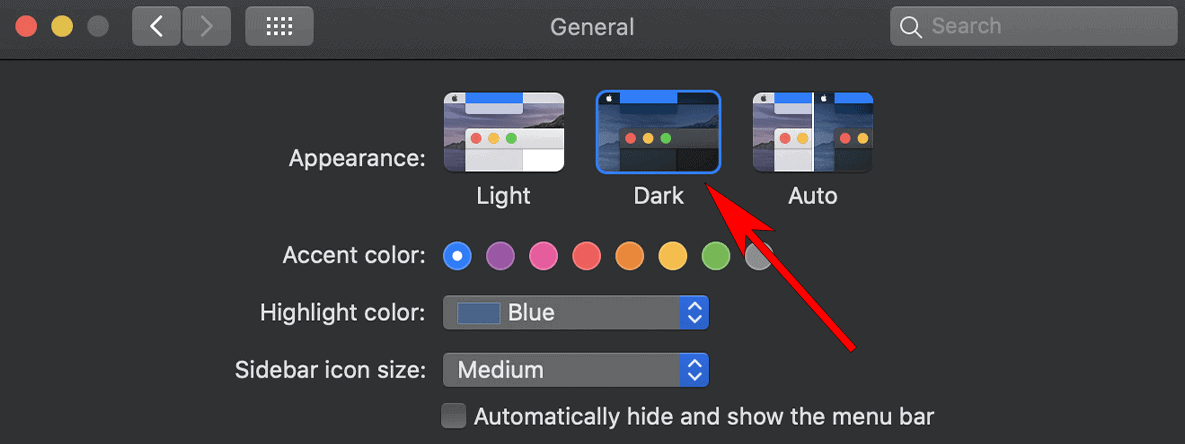Pick the Auto appearance thumbnail

(x=812, y=133)
